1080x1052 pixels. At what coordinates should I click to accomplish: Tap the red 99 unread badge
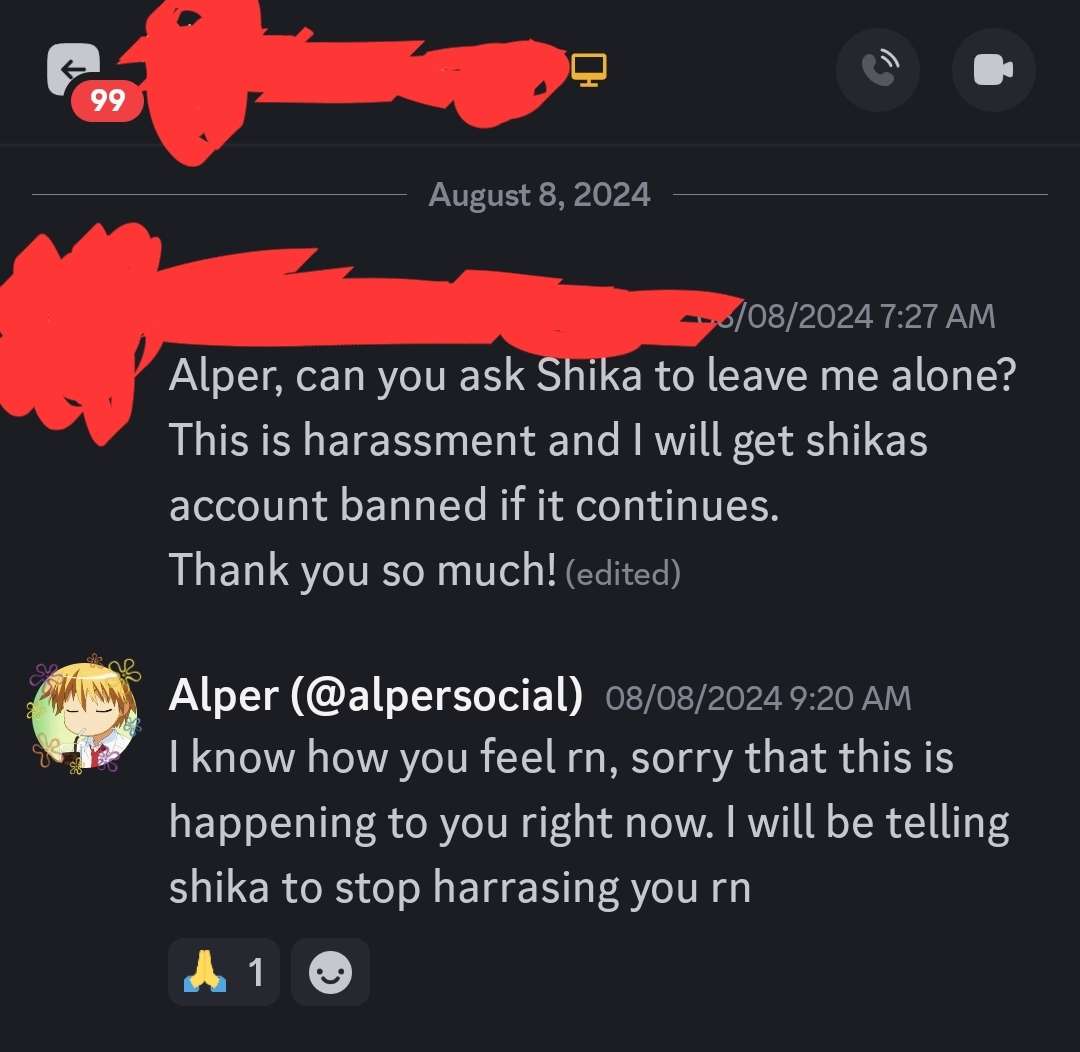click(x=107, y=100)
